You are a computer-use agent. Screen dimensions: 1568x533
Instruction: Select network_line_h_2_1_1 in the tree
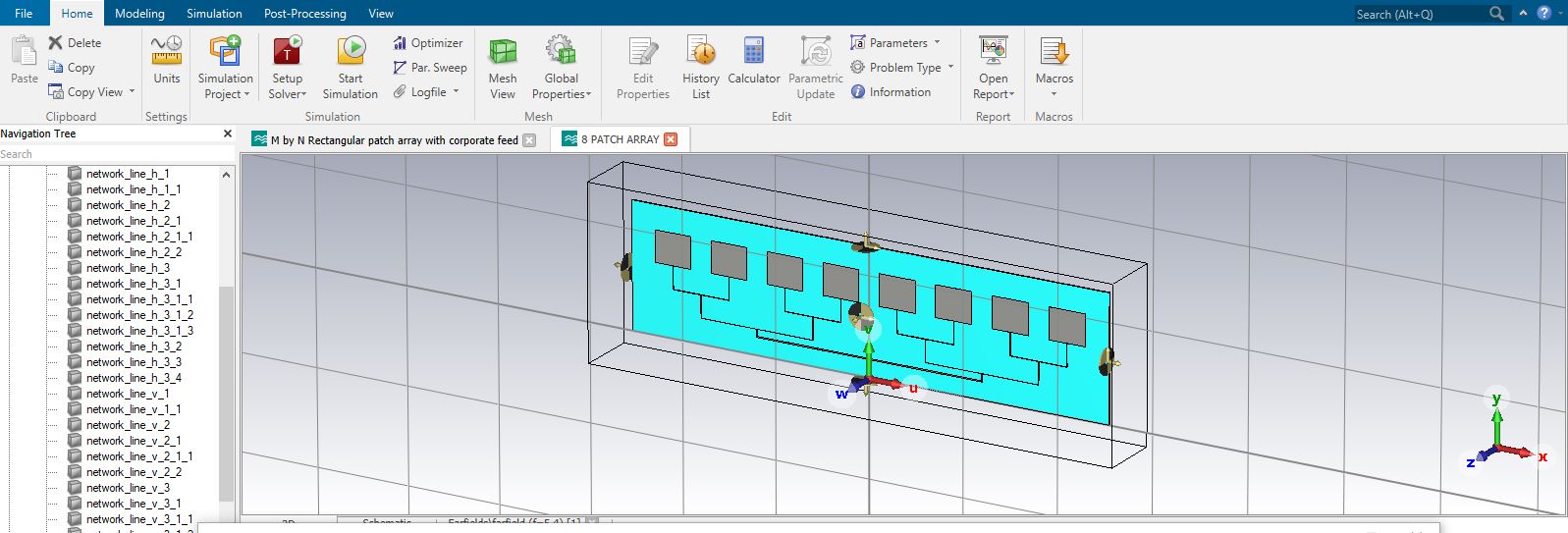click(138, 237)
